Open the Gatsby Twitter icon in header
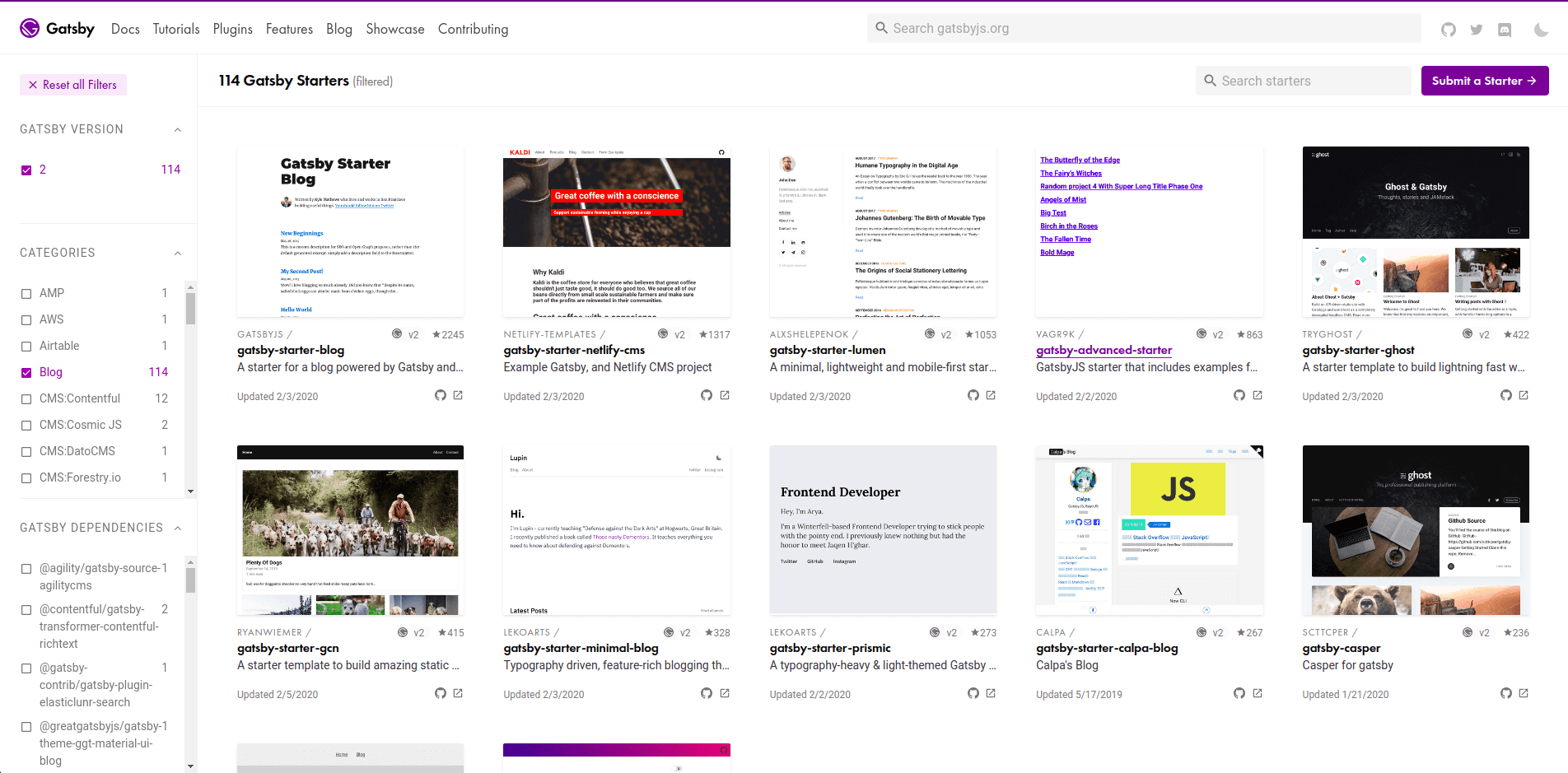Viewport: 1568px width, 773px height. [1477, 30]
